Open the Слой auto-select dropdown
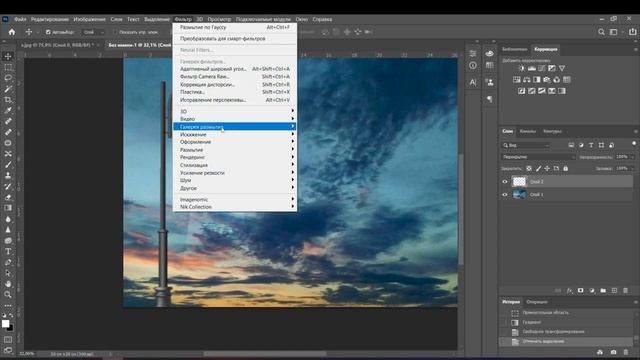 point(93,32)
